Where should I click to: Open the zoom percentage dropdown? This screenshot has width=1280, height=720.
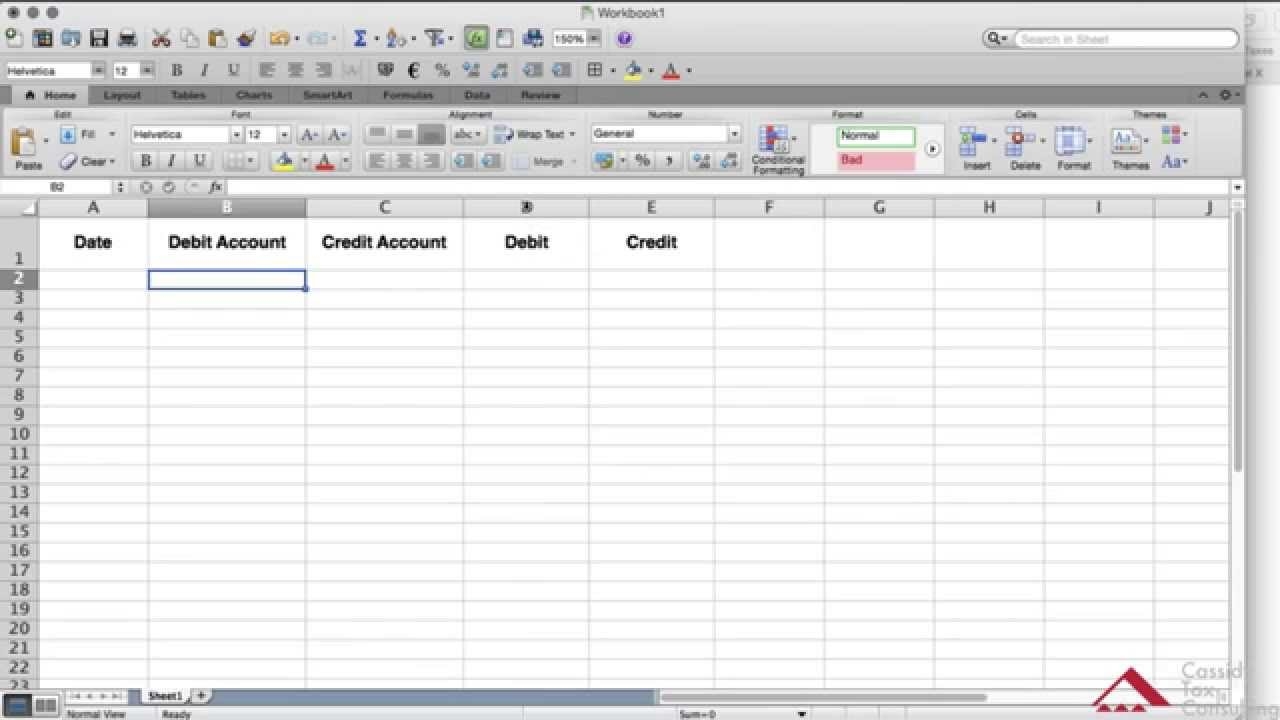594,39
